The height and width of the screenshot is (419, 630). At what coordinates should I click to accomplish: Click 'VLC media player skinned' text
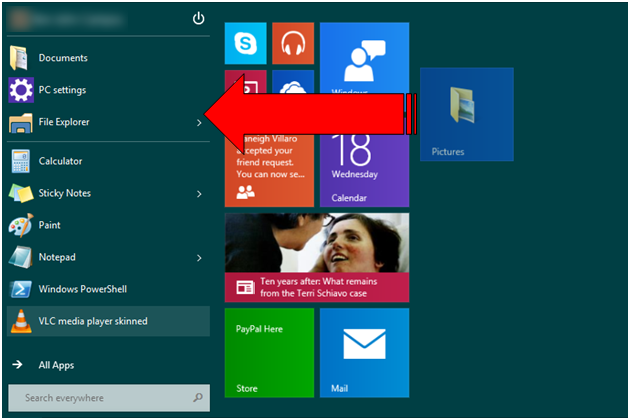tap(93, 321)
